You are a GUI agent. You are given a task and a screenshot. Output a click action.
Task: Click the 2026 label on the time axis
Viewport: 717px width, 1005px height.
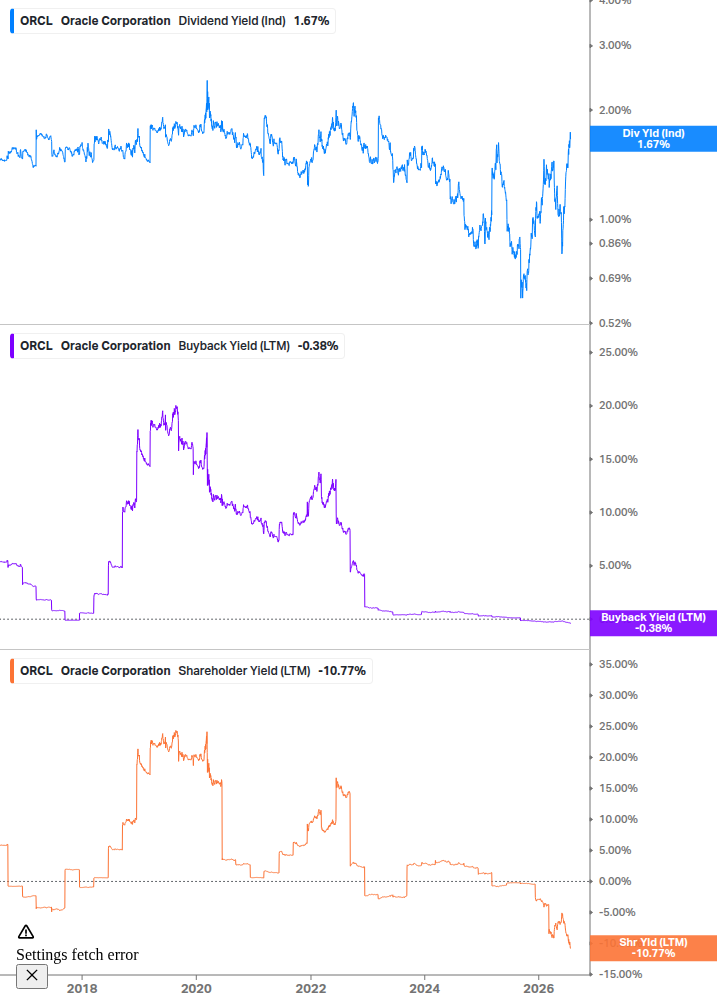click(539, 988)
